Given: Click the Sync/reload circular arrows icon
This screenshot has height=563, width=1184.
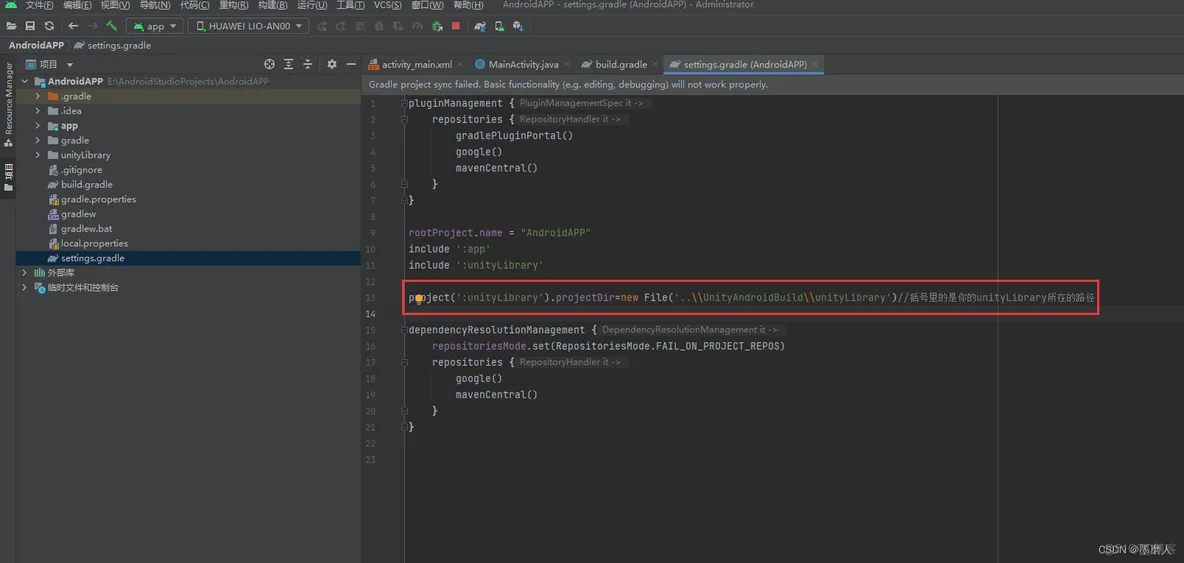Looking at the screenshot, I should 49,26.
